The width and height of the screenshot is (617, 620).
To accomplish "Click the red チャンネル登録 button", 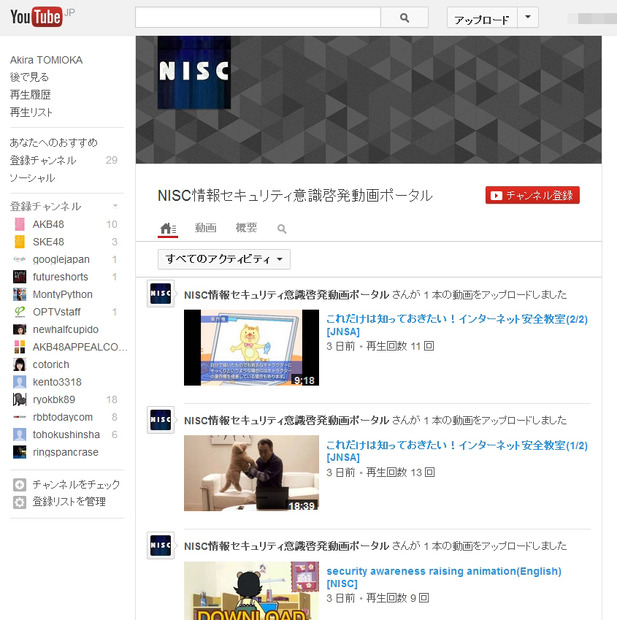I will tap(532, 195).
